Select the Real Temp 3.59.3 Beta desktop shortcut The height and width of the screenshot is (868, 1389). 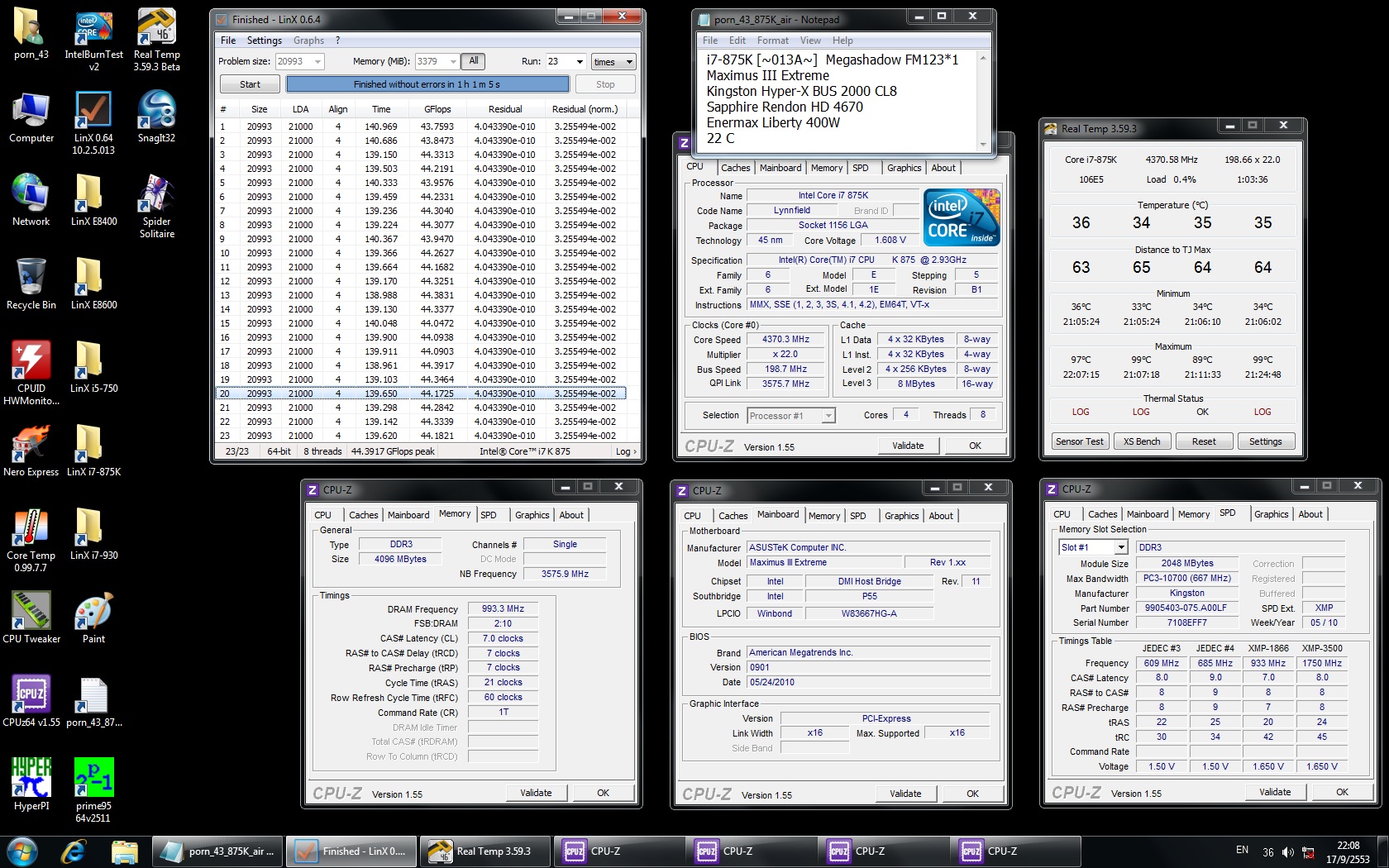[156, 40]
